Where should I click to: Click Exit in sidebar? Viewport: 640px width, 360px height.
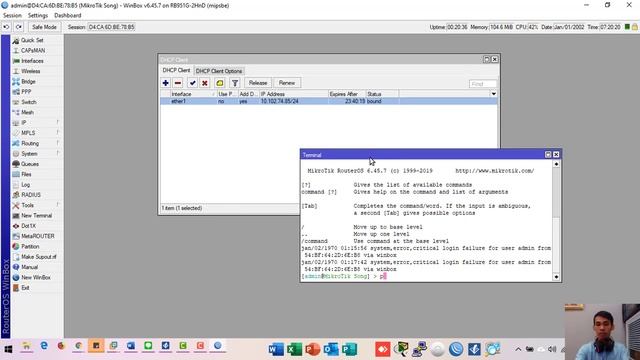click(25, 288)
